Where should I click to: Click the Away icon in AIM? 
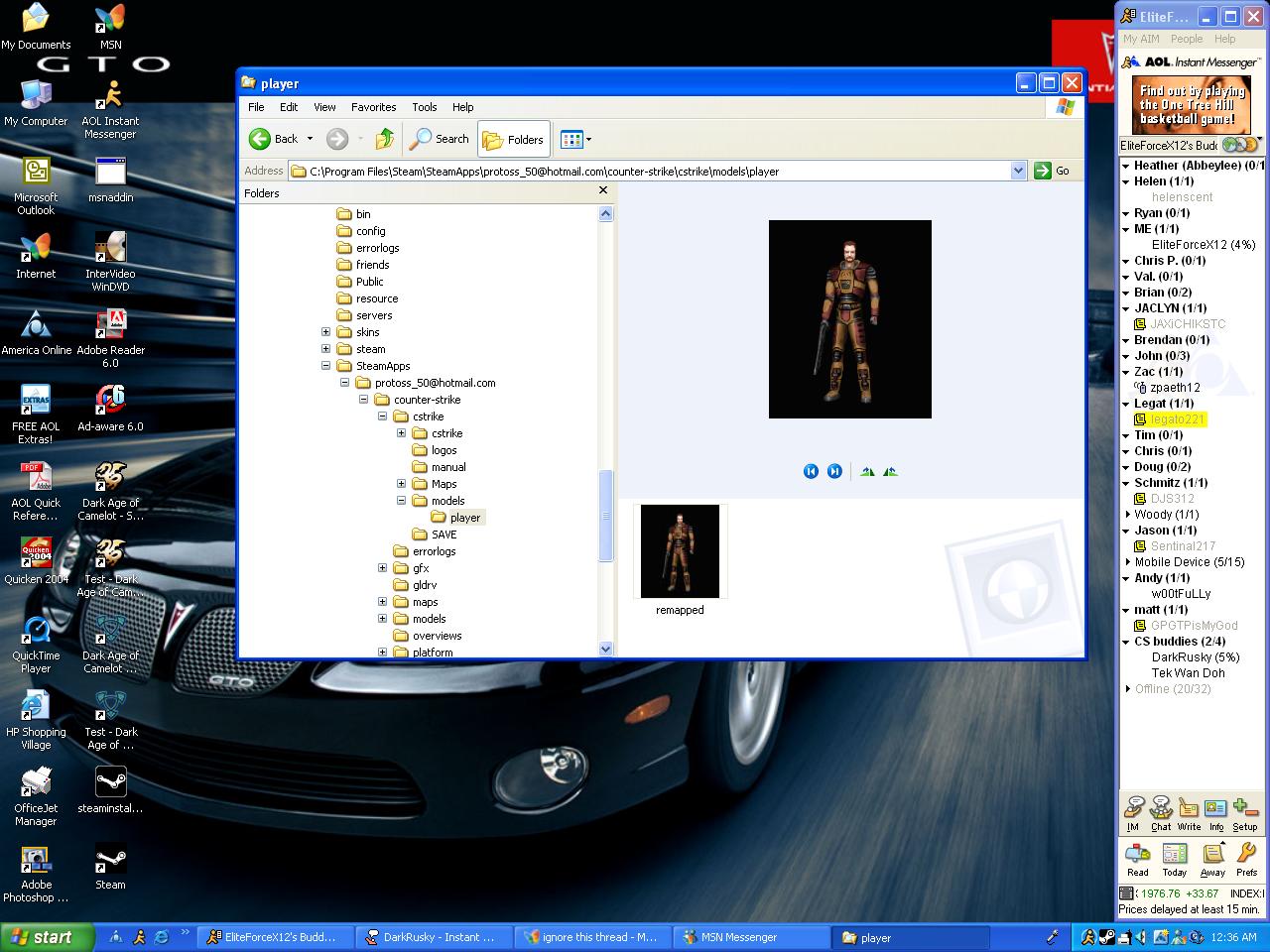[1212, 859]
